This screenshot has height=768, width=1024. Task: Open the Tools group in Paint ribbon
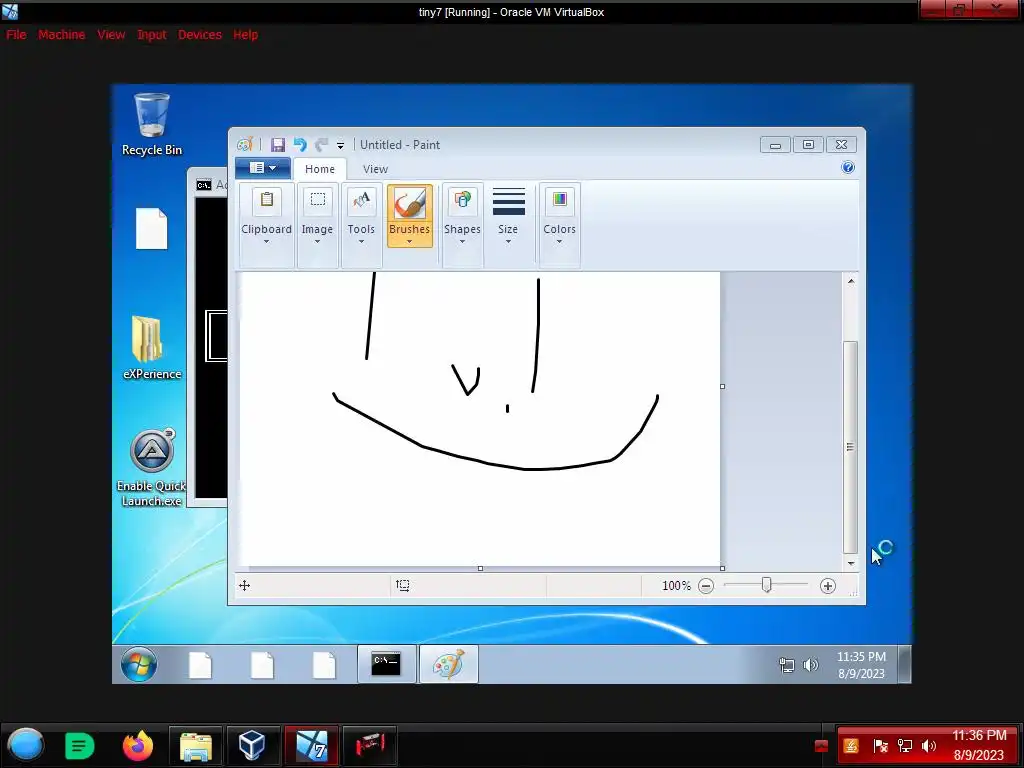tap(361, 224)
